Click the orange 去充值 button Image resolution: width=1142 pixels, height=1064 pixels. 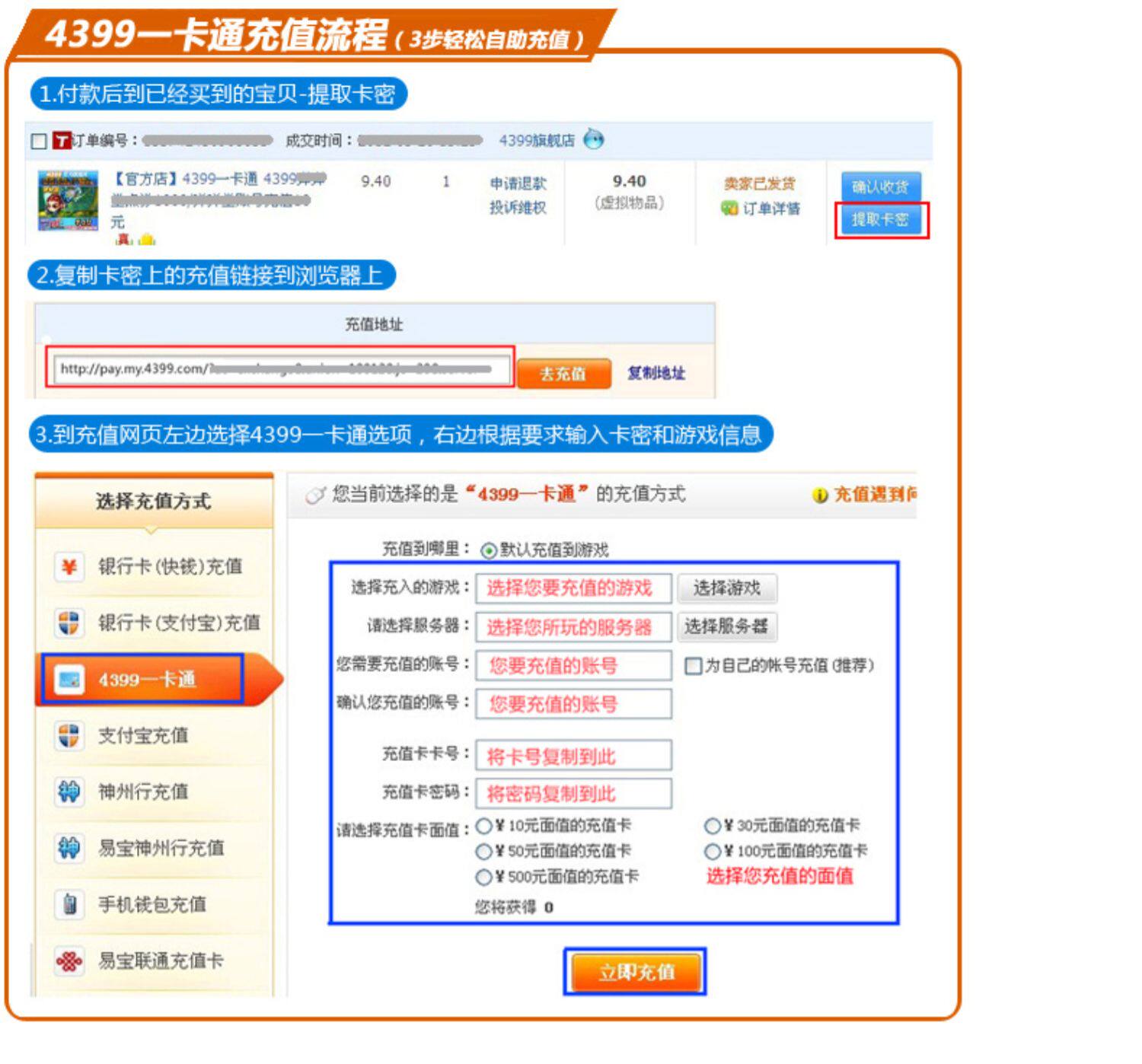pyautogui.click(x=563, y=374)
